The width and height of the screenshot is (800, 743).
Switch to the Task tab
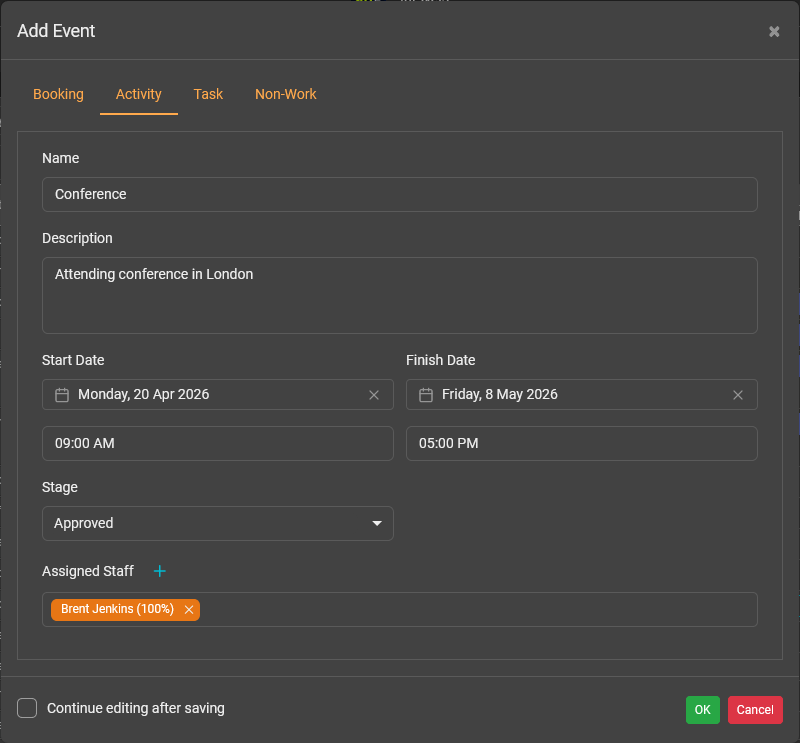pos(208,94)
